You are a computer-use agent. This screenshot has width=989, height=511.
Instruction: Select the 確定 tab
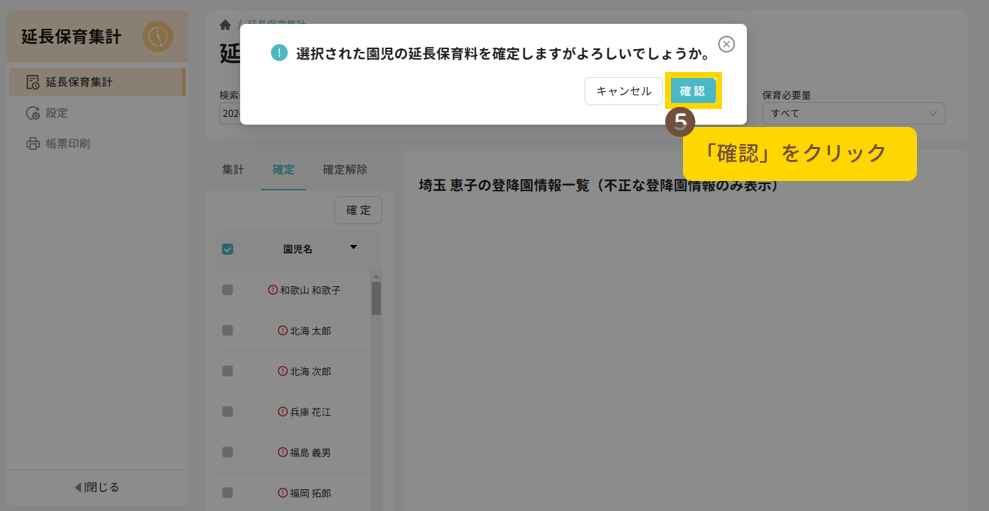pos(284,170)
